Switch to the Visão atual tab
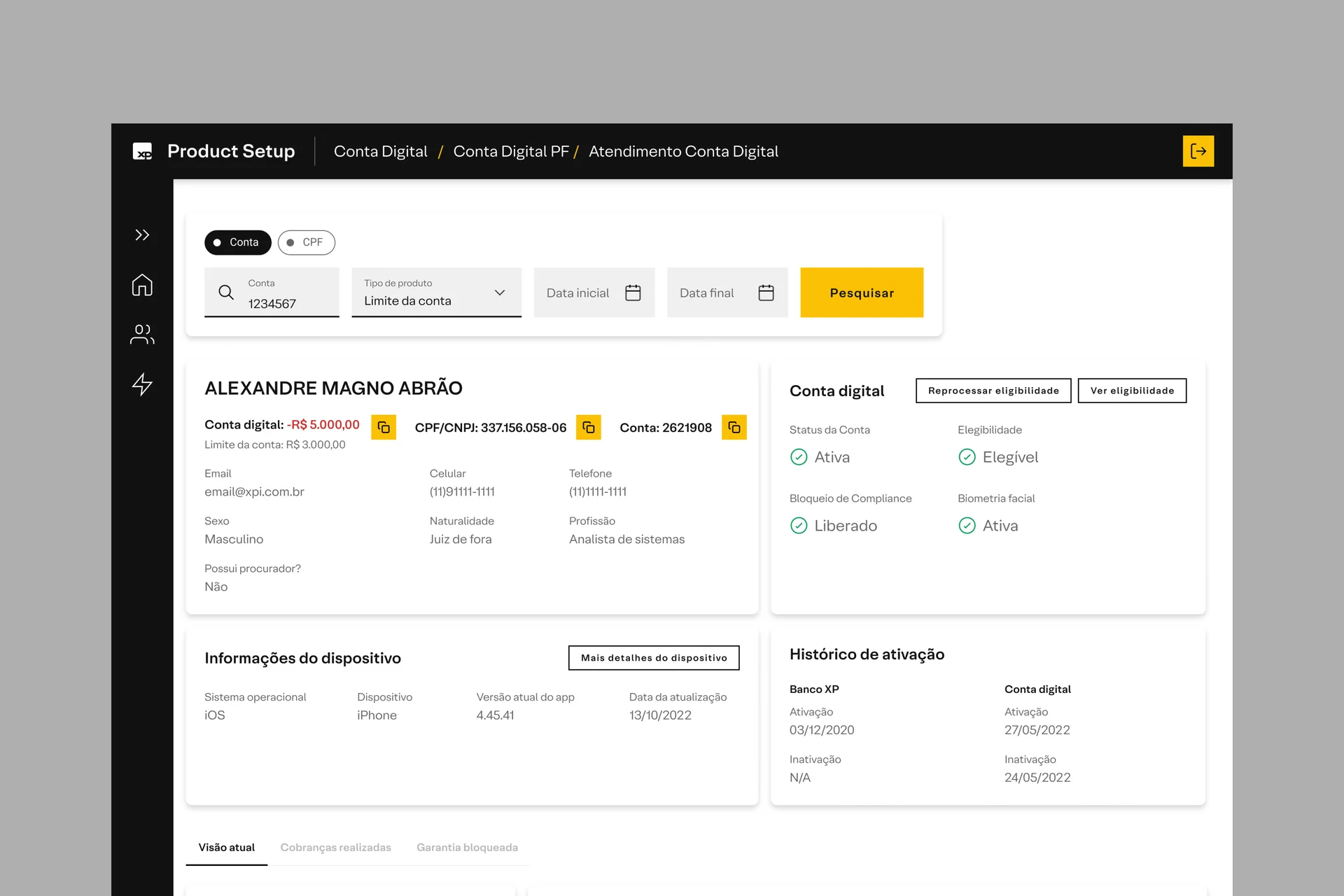The width and height of the screenshot is (1344, 896). [x=226, y=848]
